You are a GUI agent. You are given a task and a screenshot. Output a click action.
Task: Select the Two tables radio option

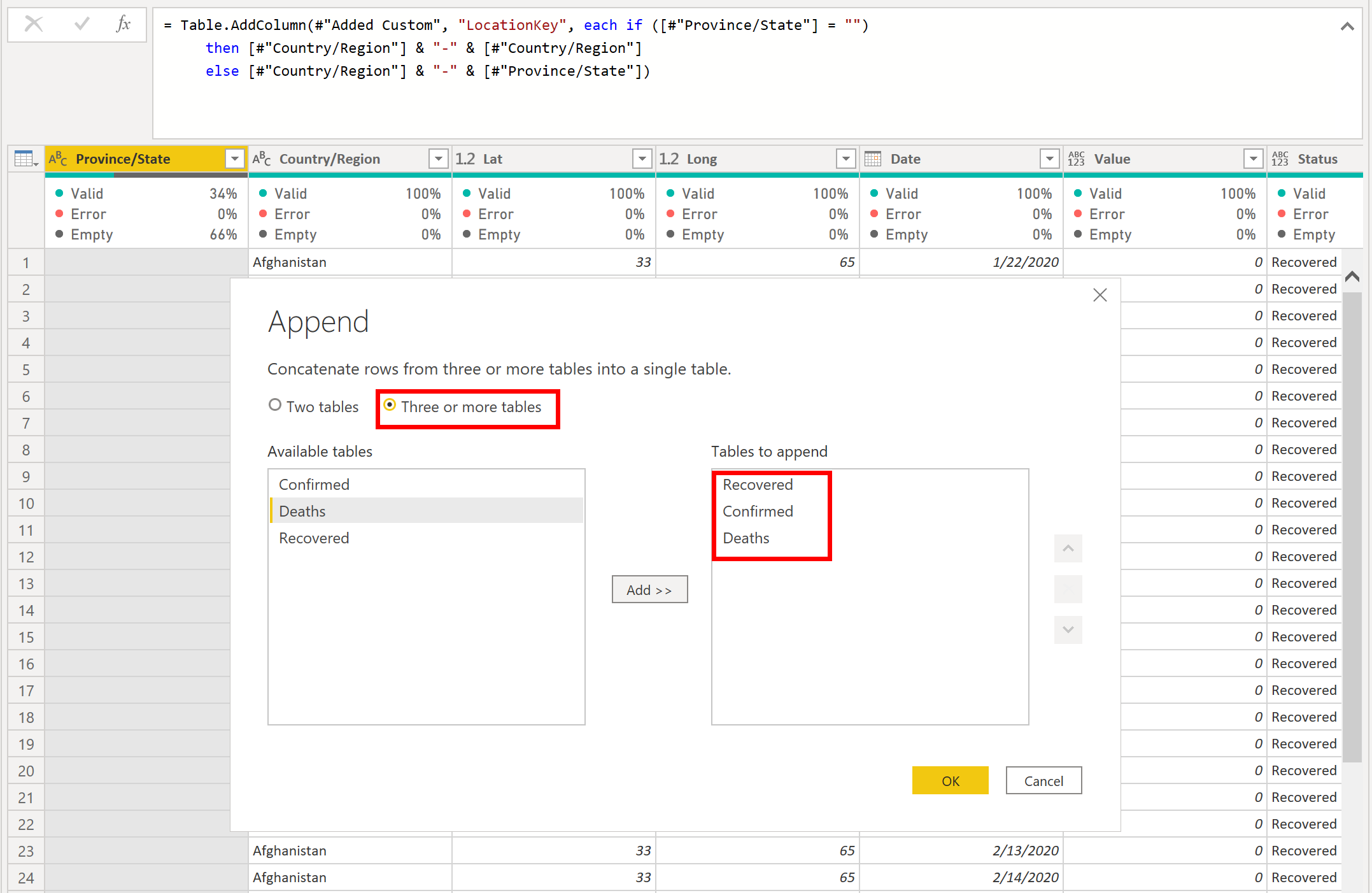275,405
